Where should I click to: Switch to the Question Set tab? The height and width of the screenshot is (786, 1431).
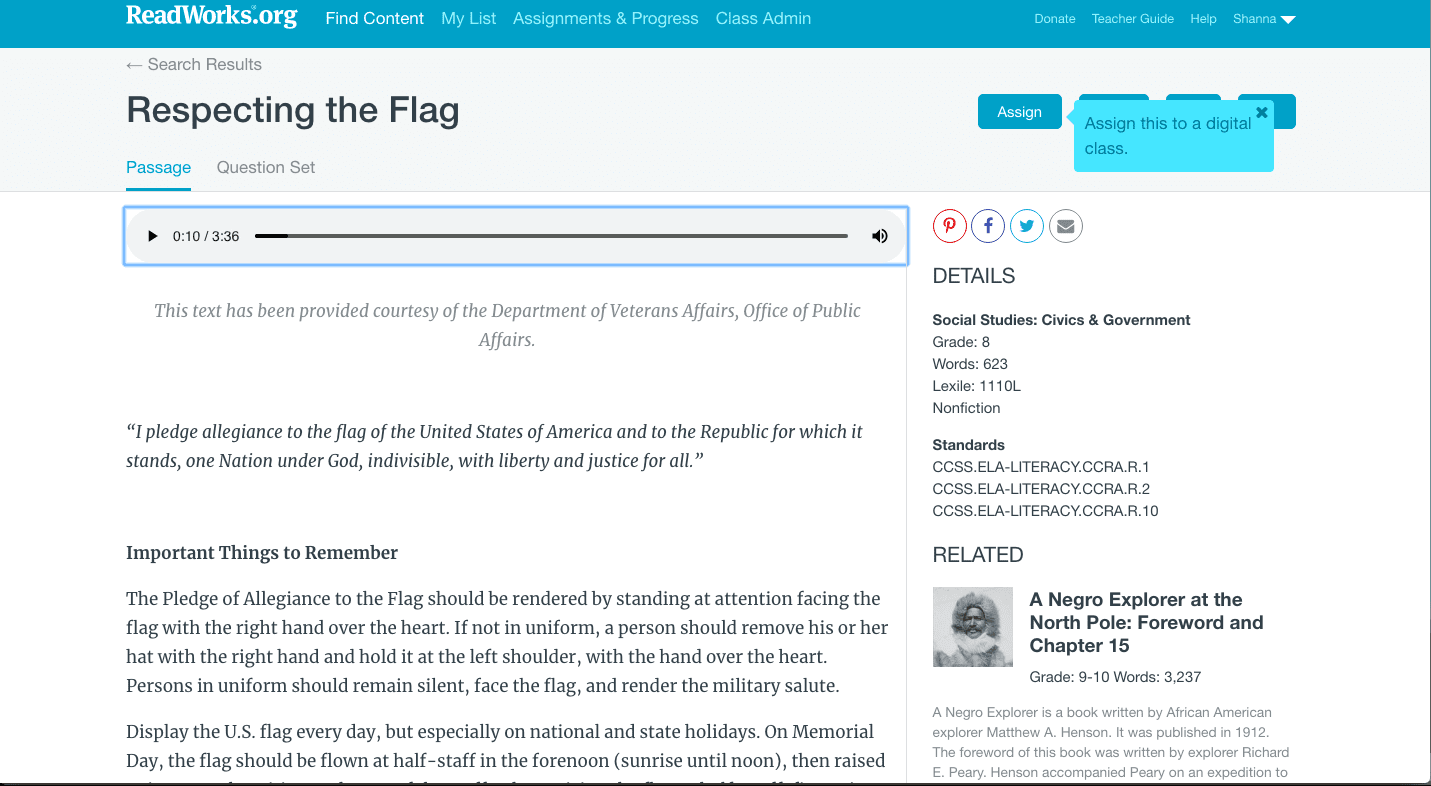point(266,167)
